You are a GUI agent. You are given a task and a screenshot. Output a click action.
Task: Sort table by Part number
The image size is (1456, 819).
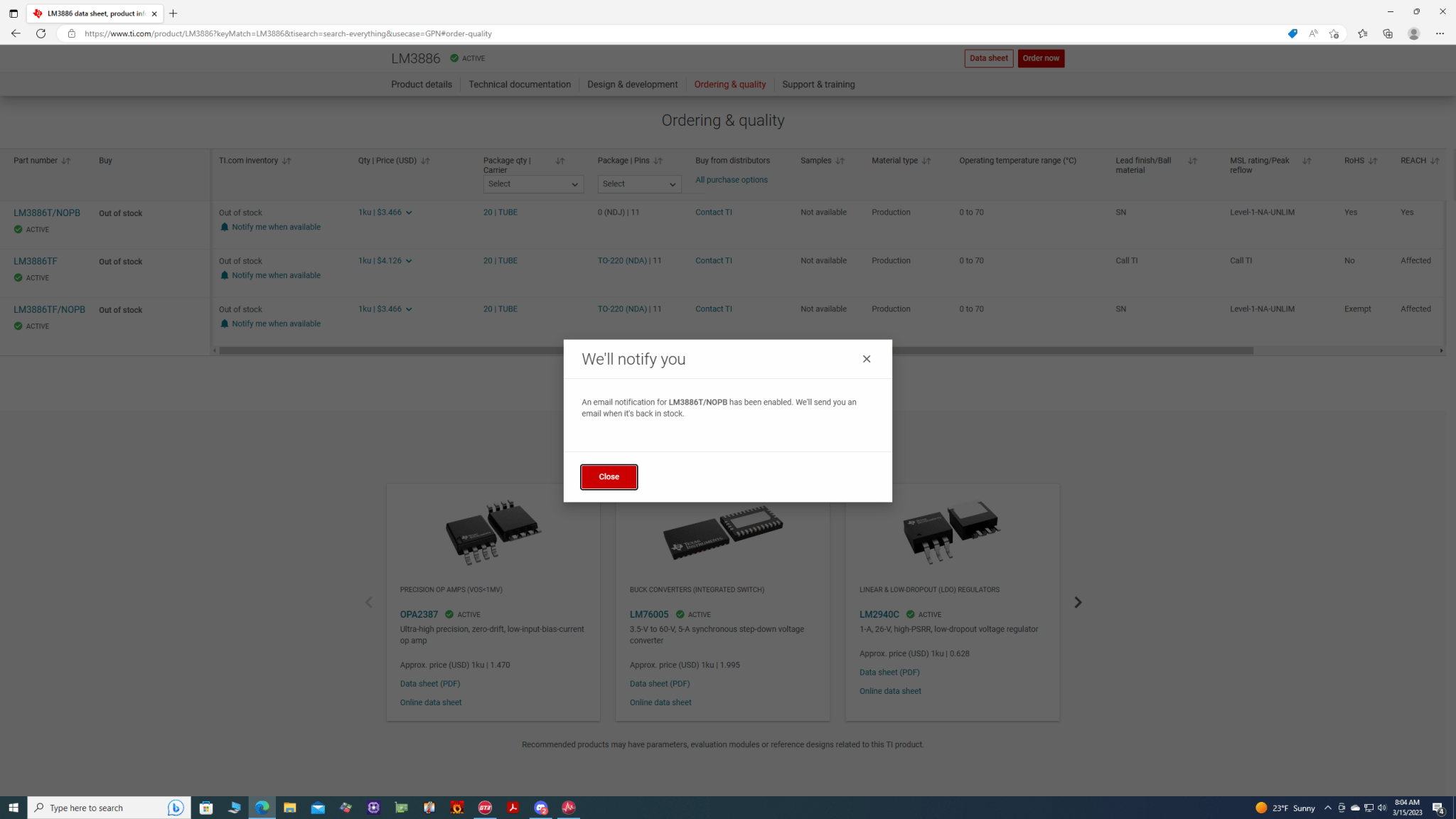point(66,161)
